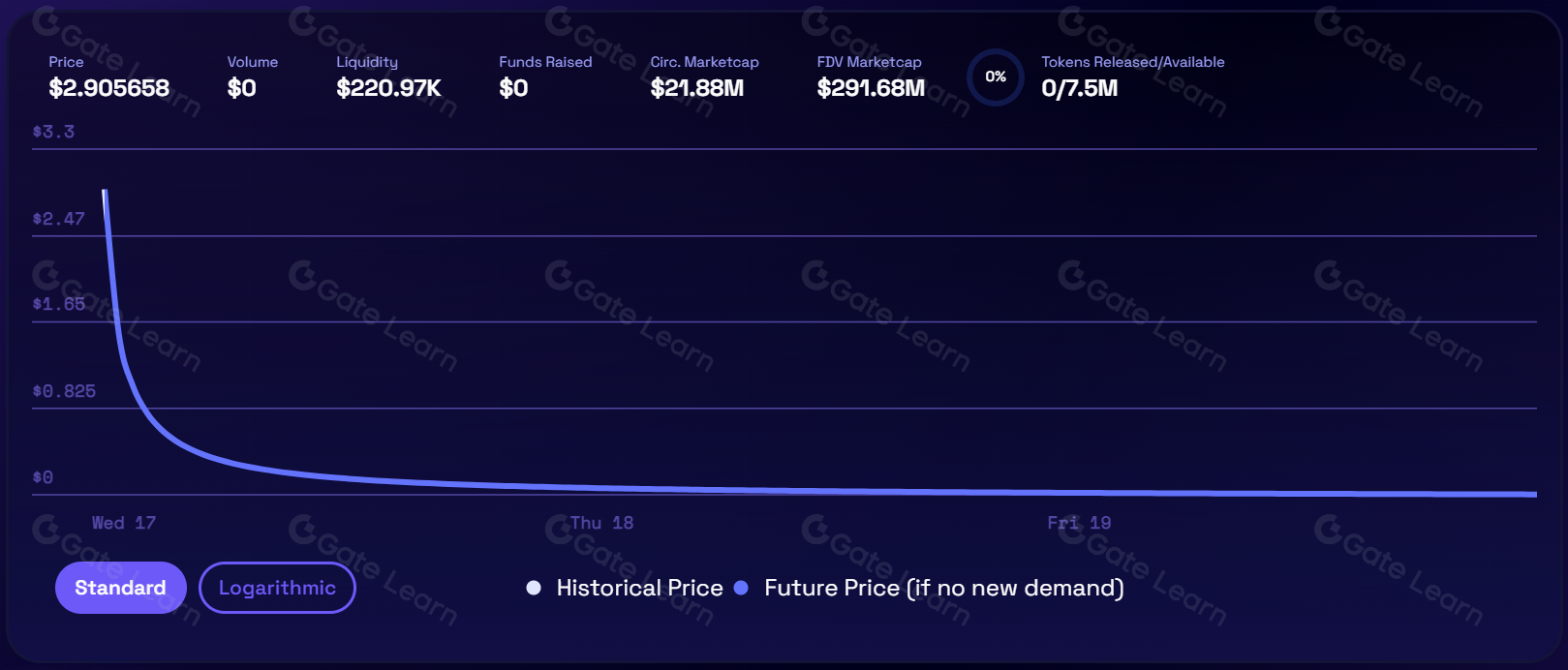Click the 0% tokens released progress ring
Viewport: 1568px width, 670px height.
point(996,76)
